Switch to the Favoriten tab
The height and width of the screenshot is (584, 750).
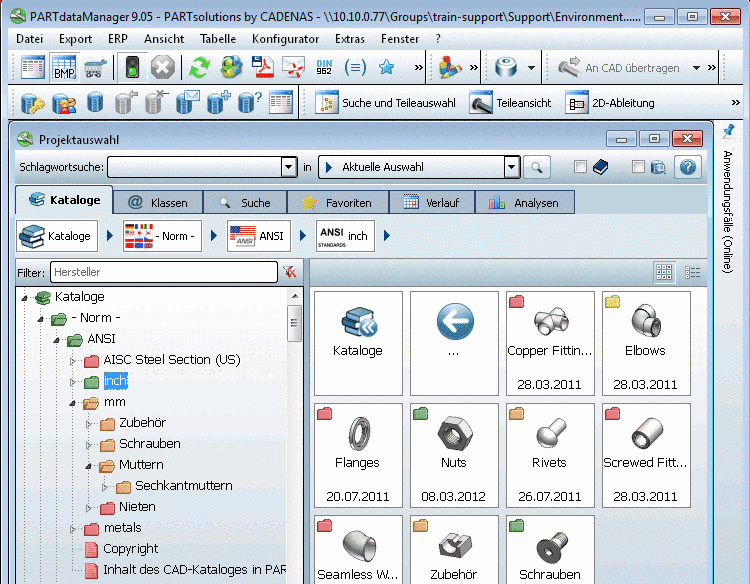point(338,203)
